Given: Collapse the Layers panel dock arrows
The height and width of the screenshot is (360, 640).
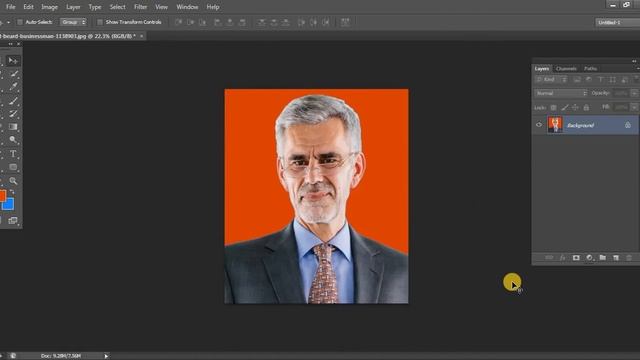Looking at the screenshot, I should (634, 61).
